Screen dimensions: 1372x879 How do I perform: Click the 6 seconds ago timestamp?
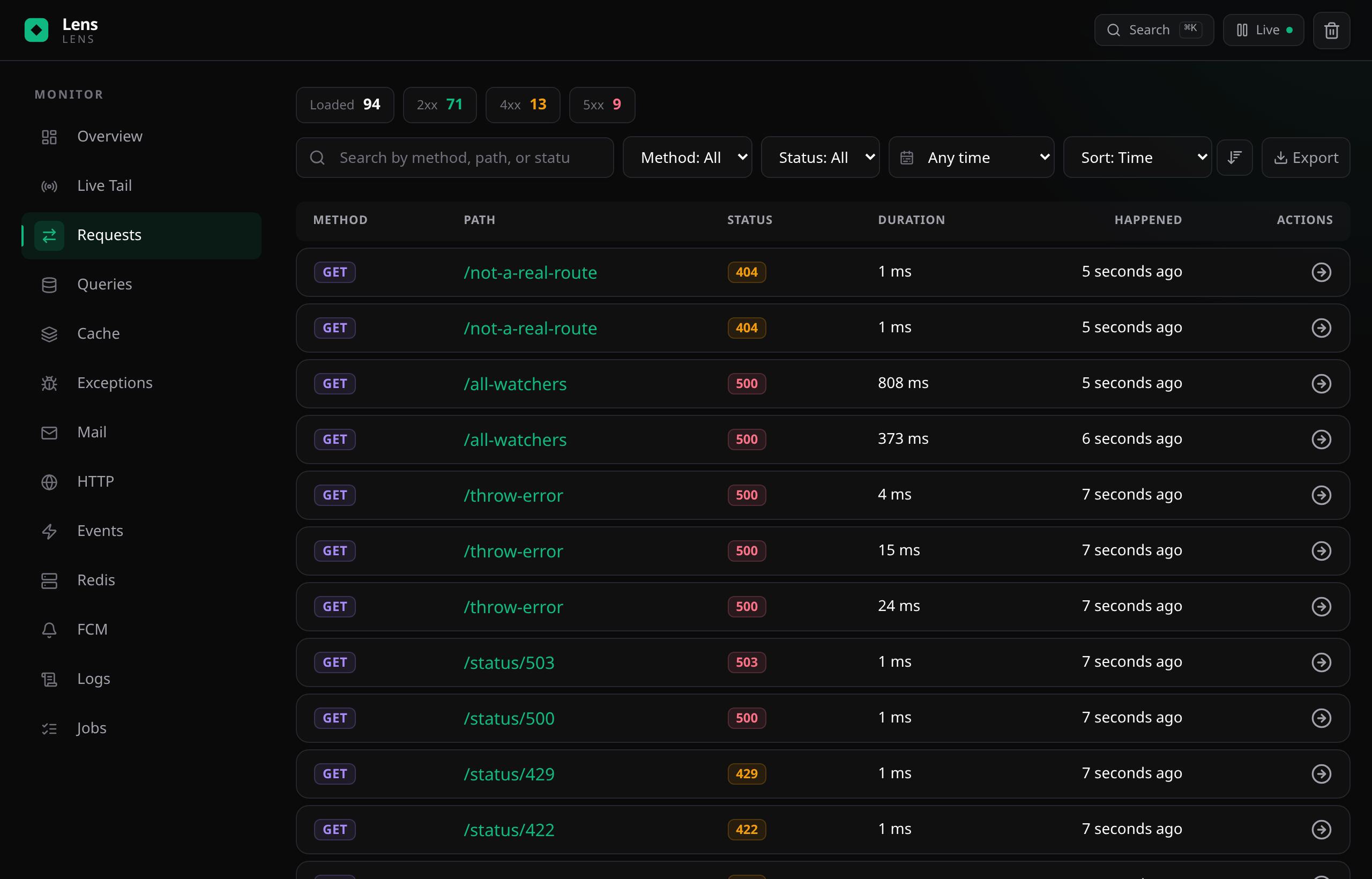coord(1132,439)
